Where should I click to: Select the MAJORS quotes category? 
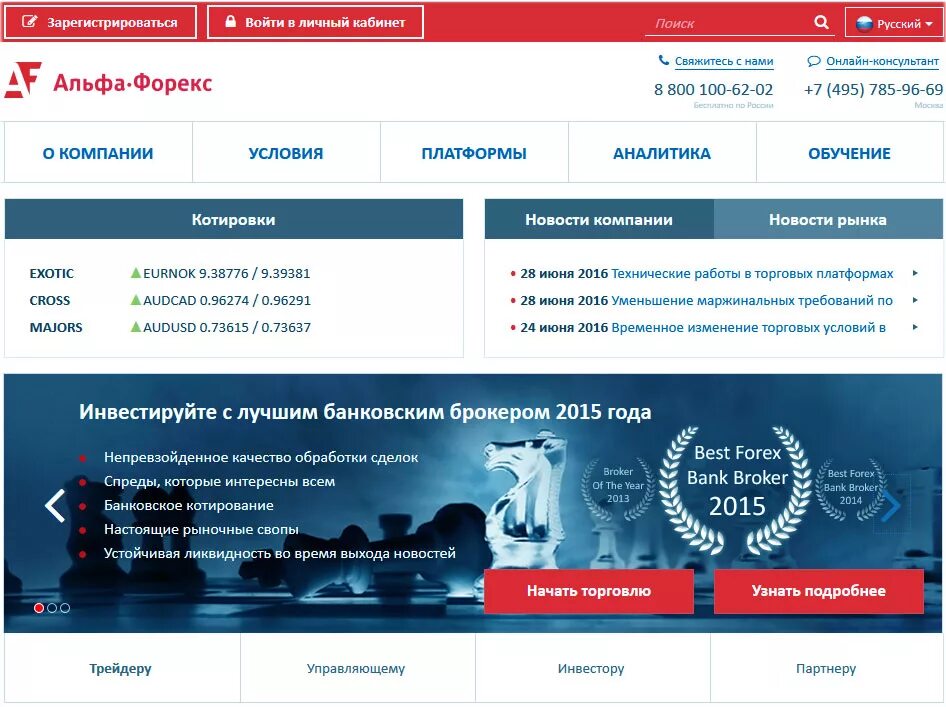56,328
